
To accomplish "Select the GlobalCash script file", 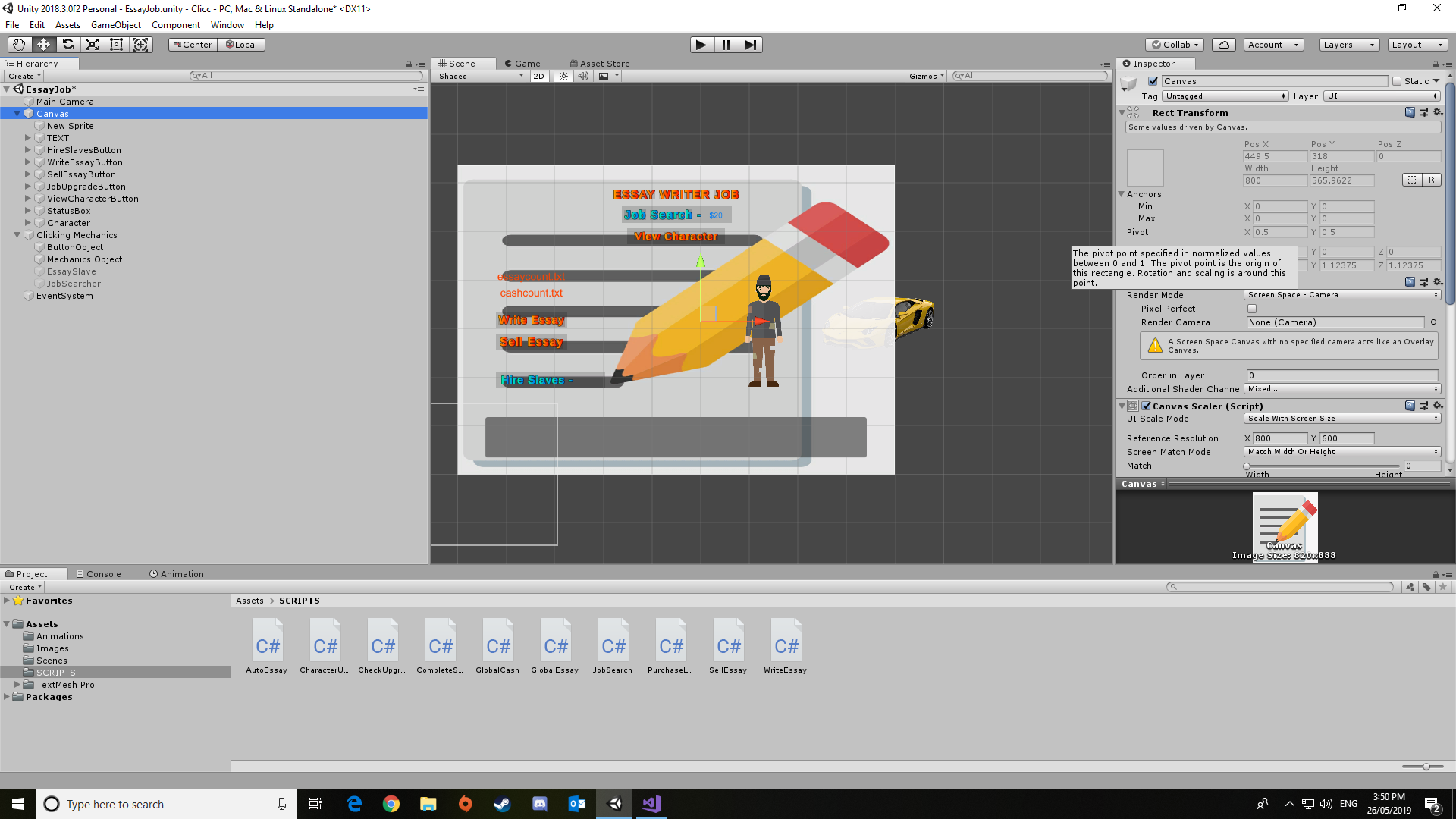I will (x=497, y=646).
